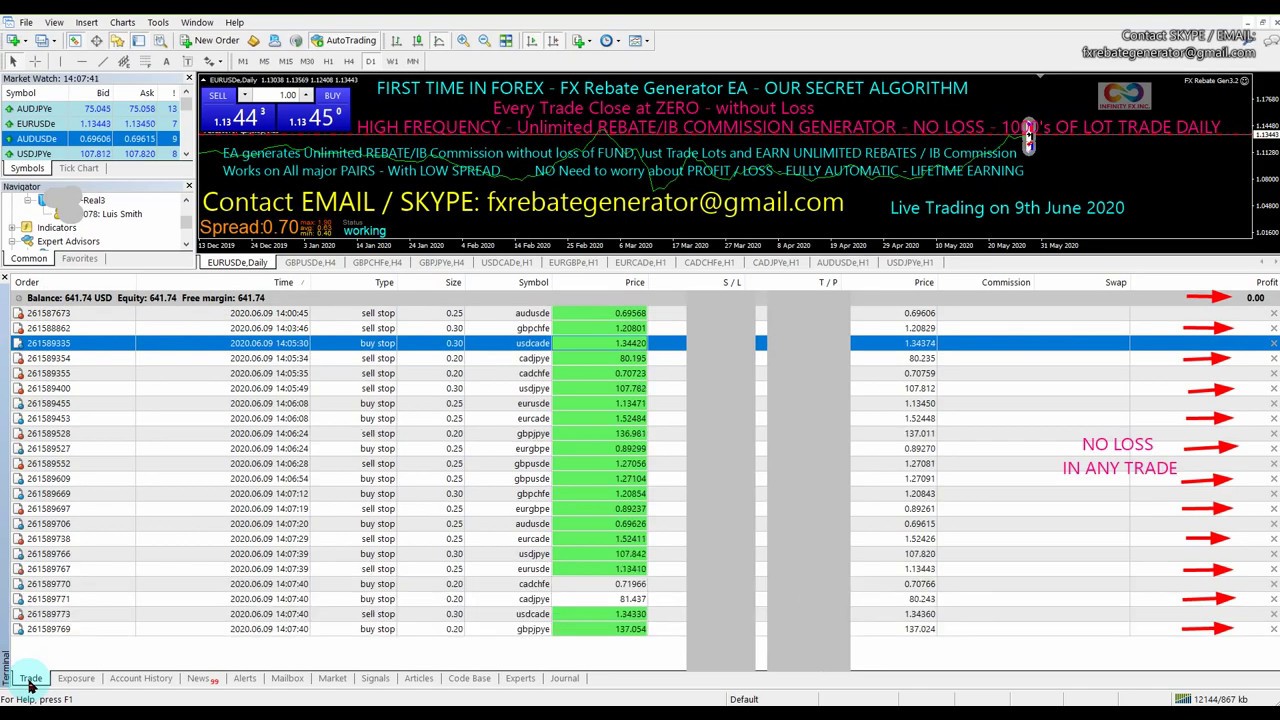Click the Market Watch vertical scrollbar
Screen dimensions: 1280x720
[x=186, y=123]
